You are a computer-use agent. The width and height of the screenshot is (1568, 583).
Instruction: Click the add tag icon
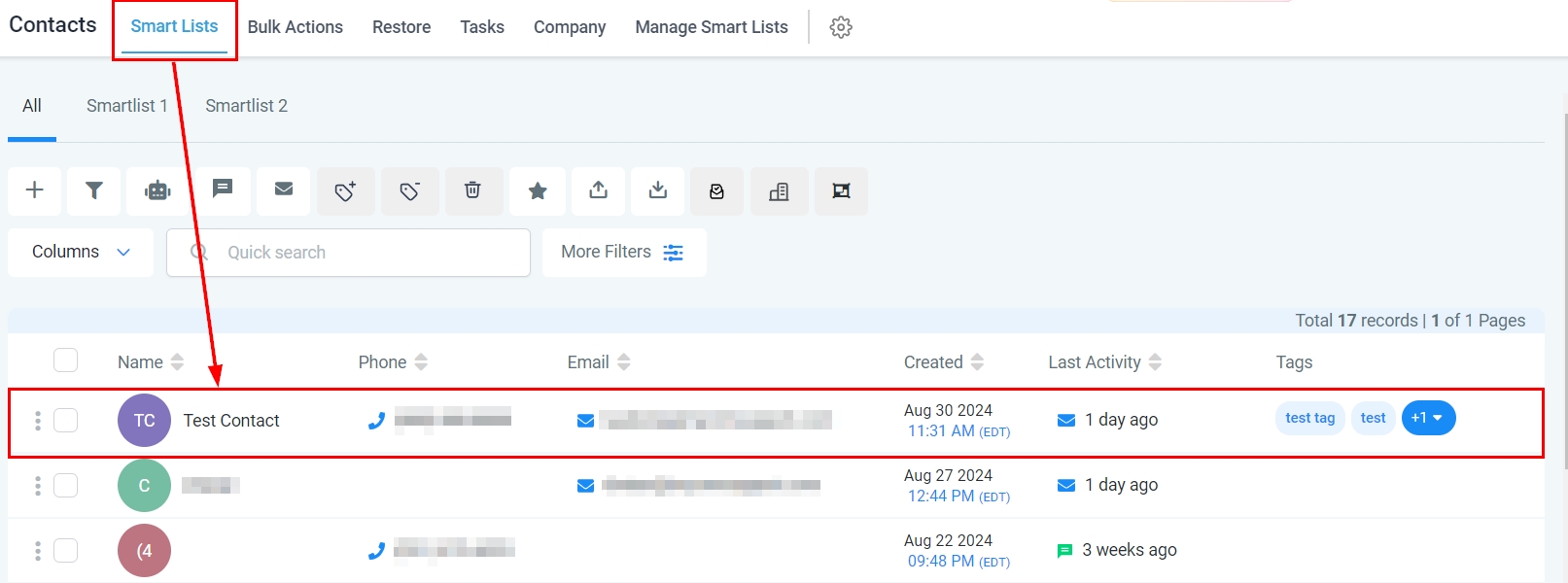click(345, 190)
